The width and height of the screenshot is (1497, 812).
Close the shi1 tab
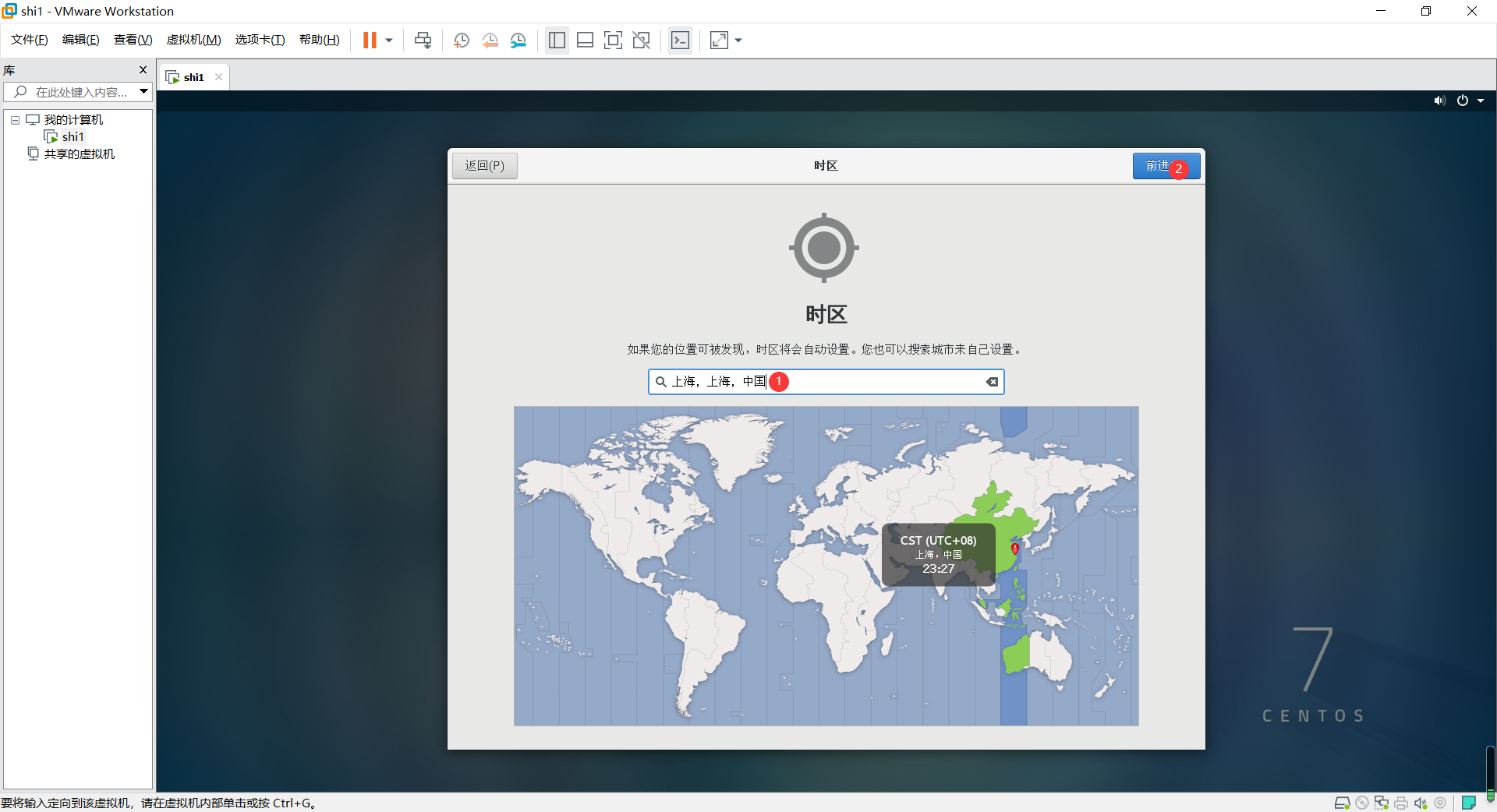[218, 76]
